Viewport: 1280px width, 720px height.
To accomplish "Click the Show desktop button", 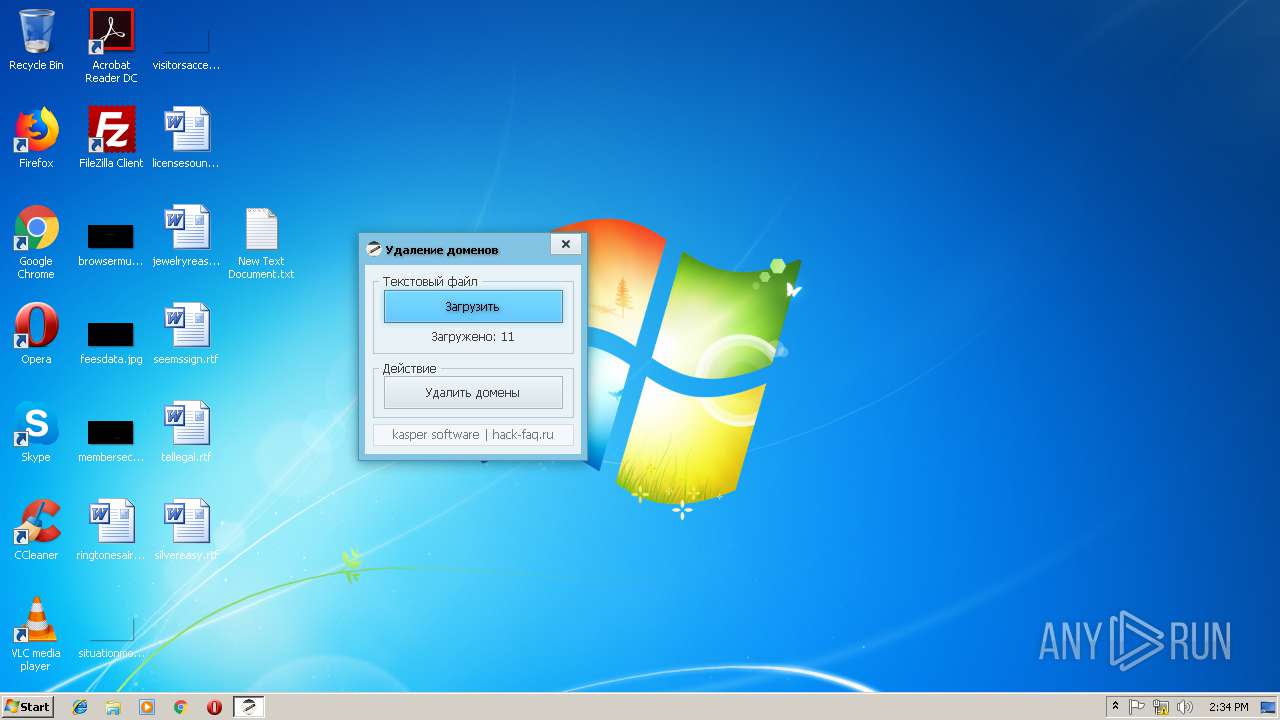I will [x=1270, y=707].
